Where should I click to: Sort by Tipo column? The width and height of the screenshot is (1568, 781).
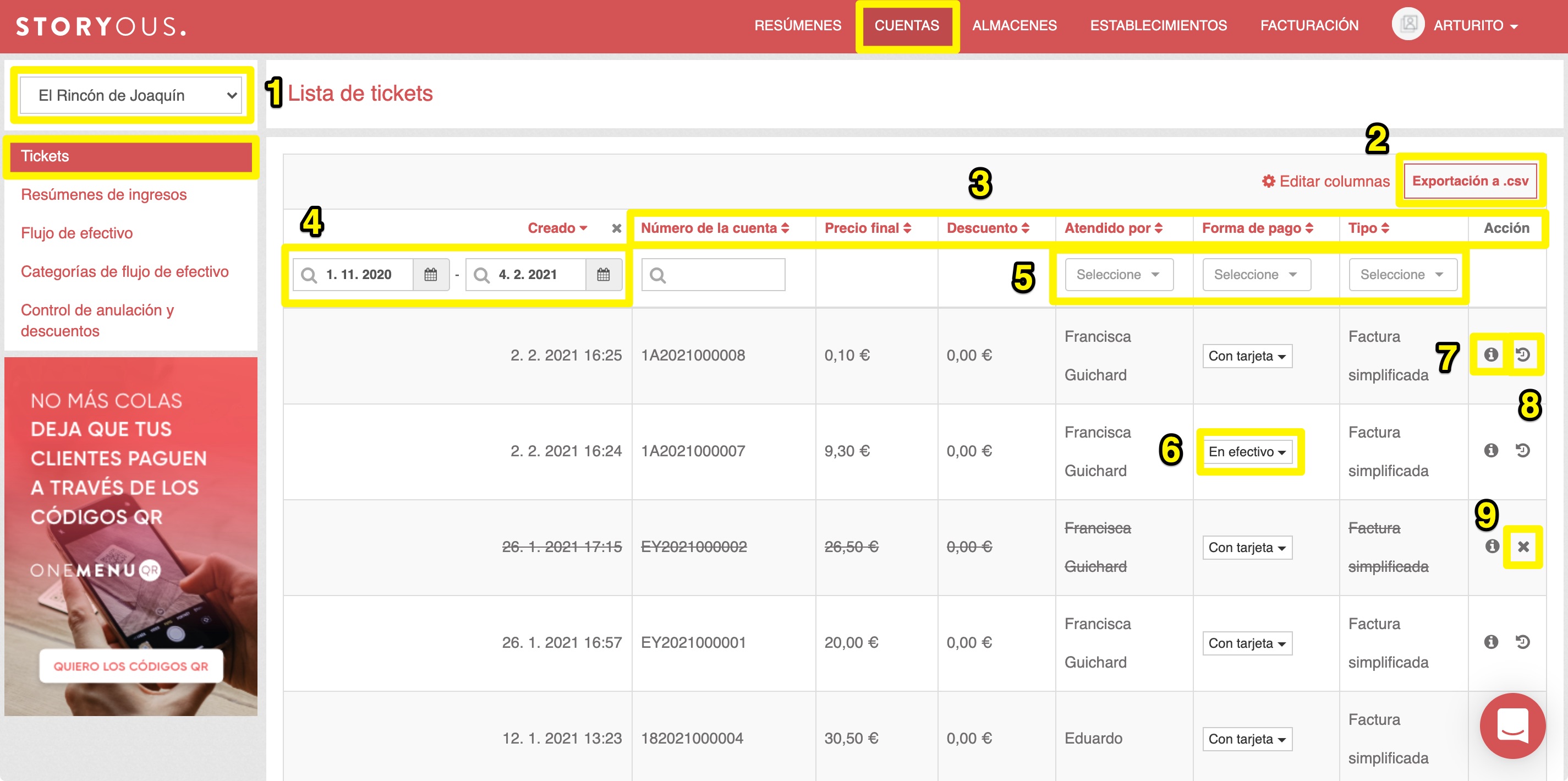(x=1368, y=228)
